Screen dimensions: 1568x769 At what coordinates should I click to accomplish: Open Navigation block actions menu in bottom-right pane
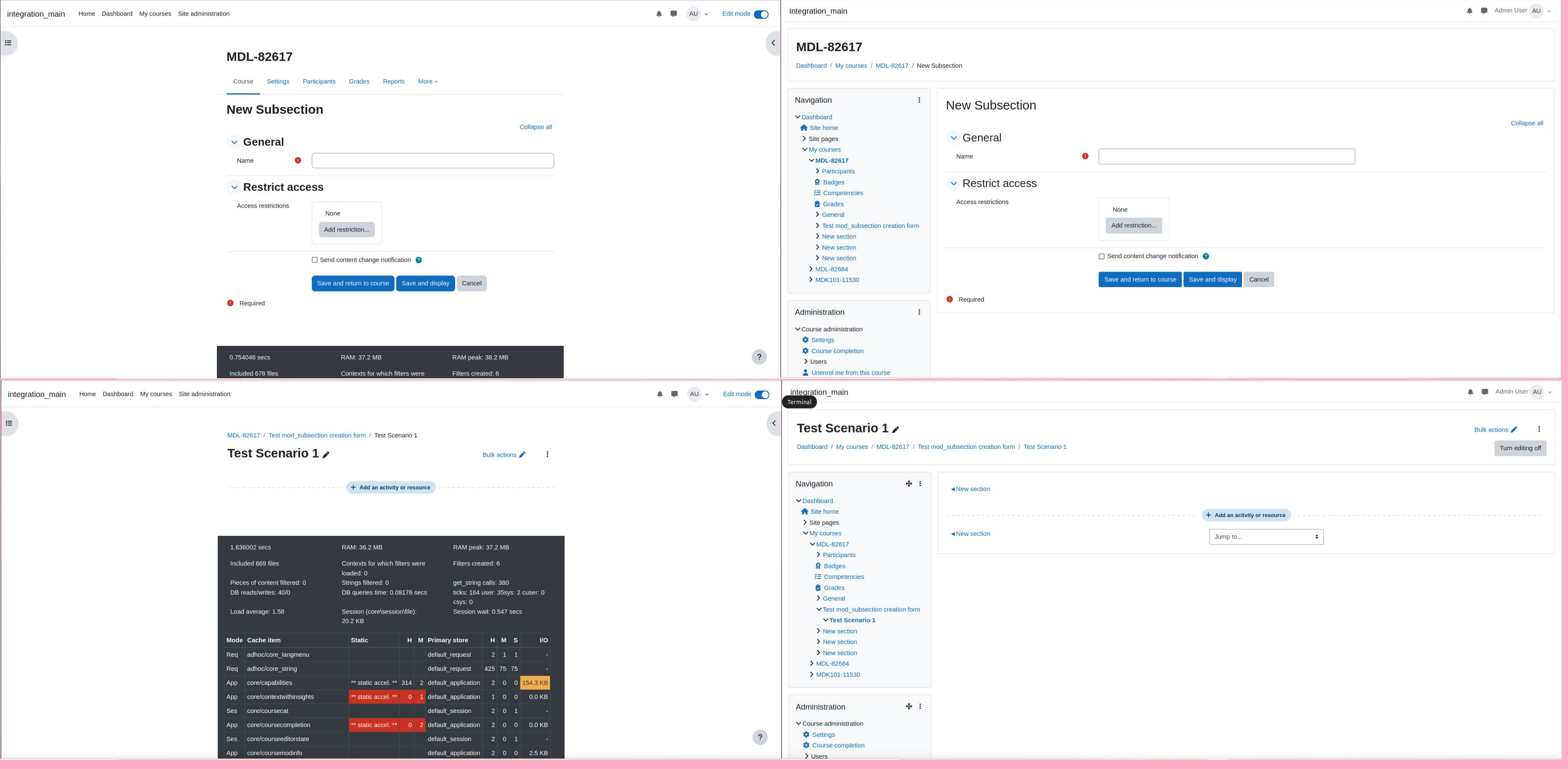[x=920, y=484]
